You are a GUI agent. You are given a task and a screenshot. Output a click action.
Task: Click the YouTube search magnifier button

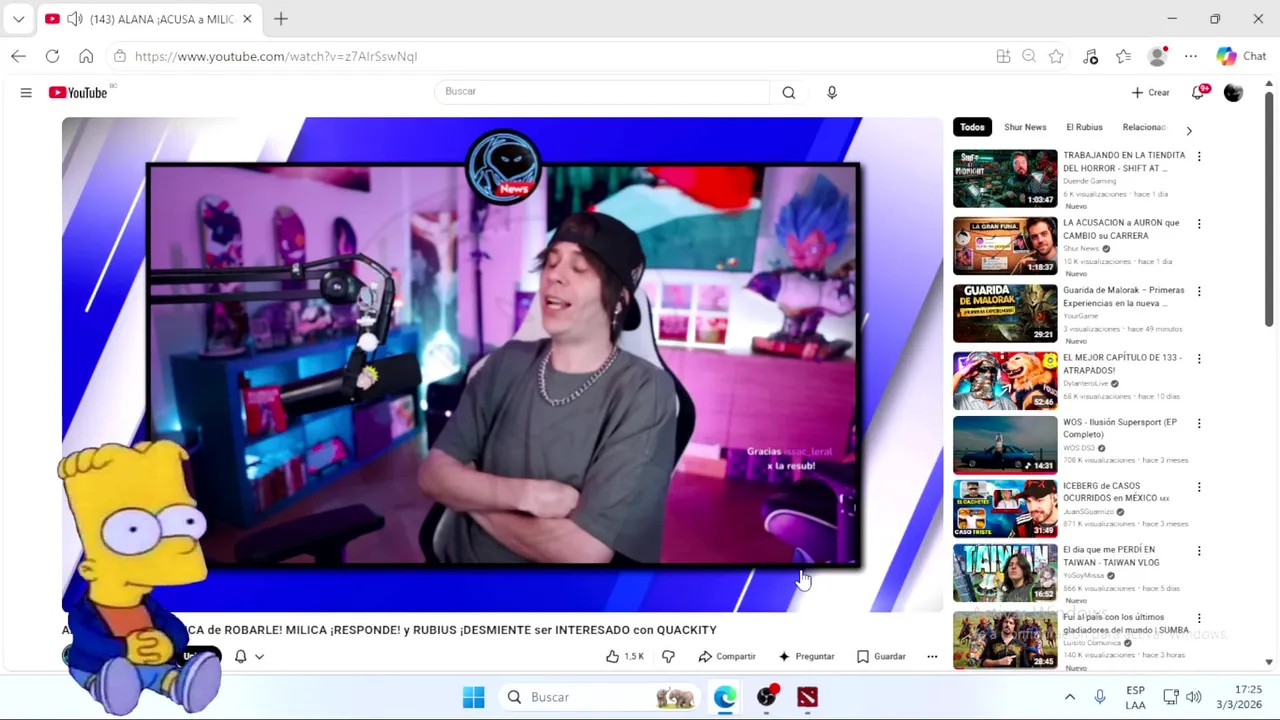789,92
